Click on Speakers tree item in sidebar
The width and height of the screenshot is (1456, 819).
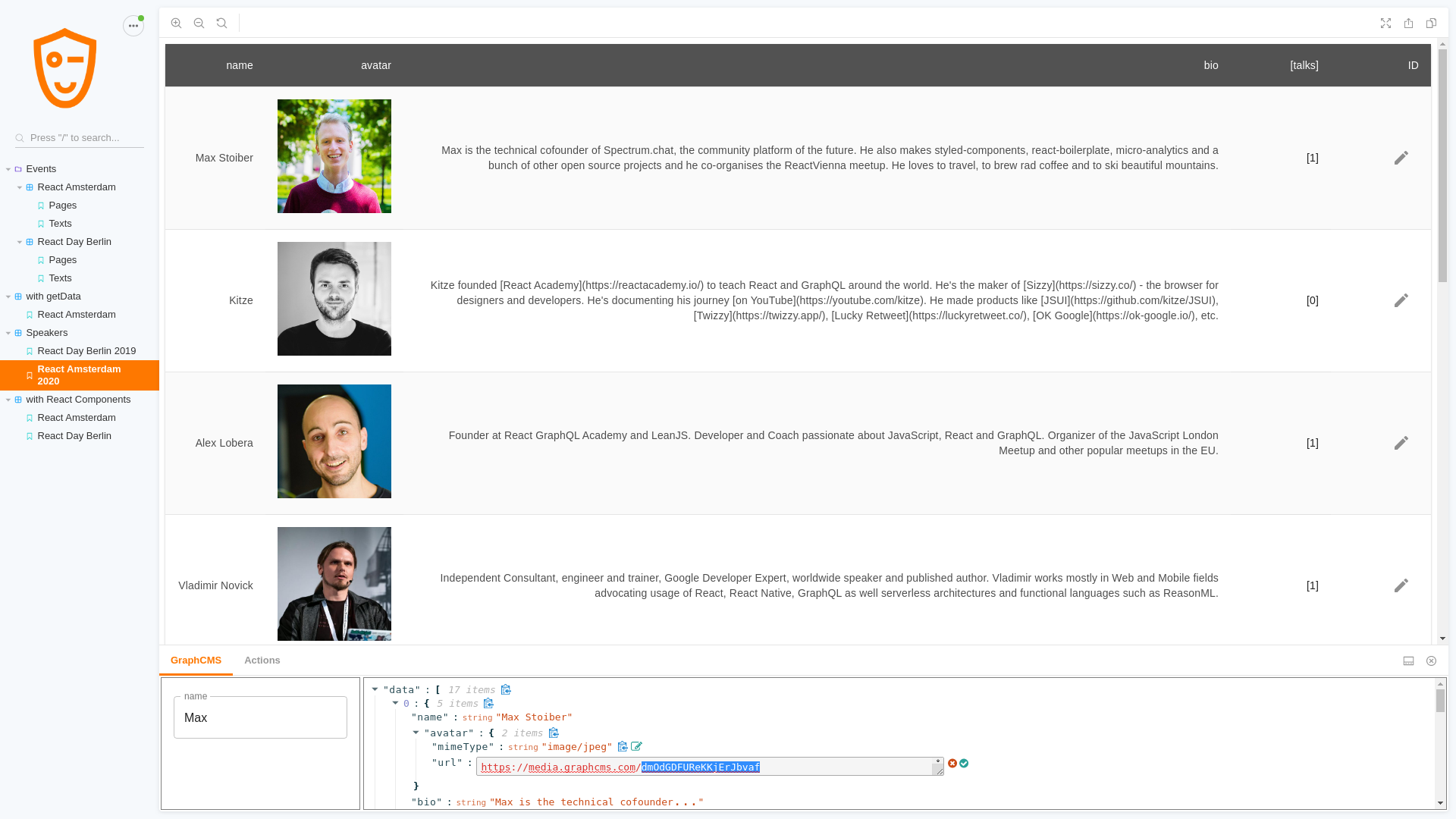(x=47, y=332)
